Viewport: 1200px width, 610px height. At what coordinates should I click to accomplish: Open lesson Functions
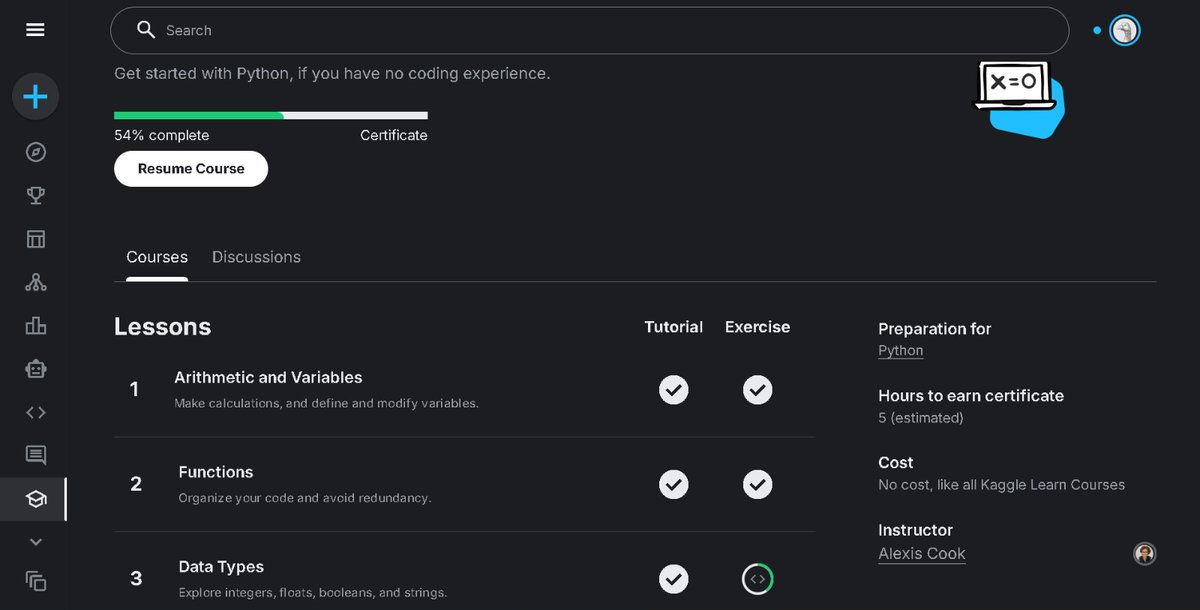tap(216, 472)
